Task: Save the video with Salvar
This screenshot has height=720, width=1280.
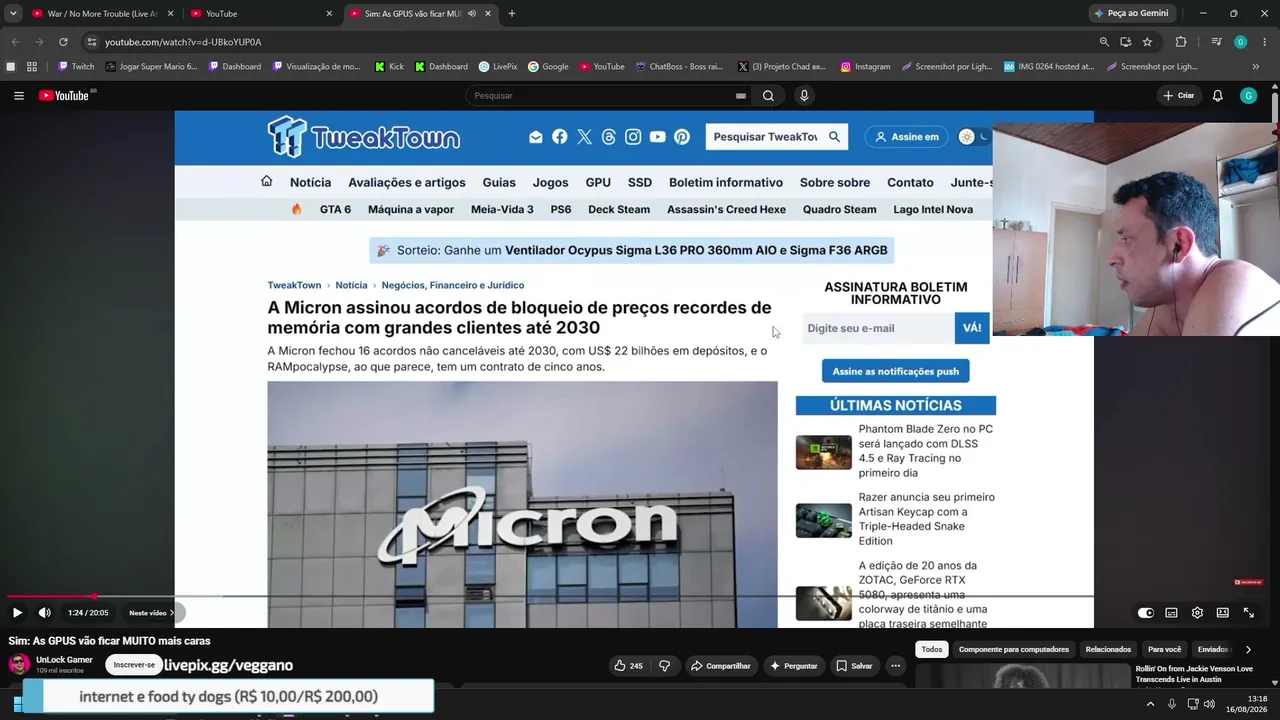Action: [x=854, y=666]
